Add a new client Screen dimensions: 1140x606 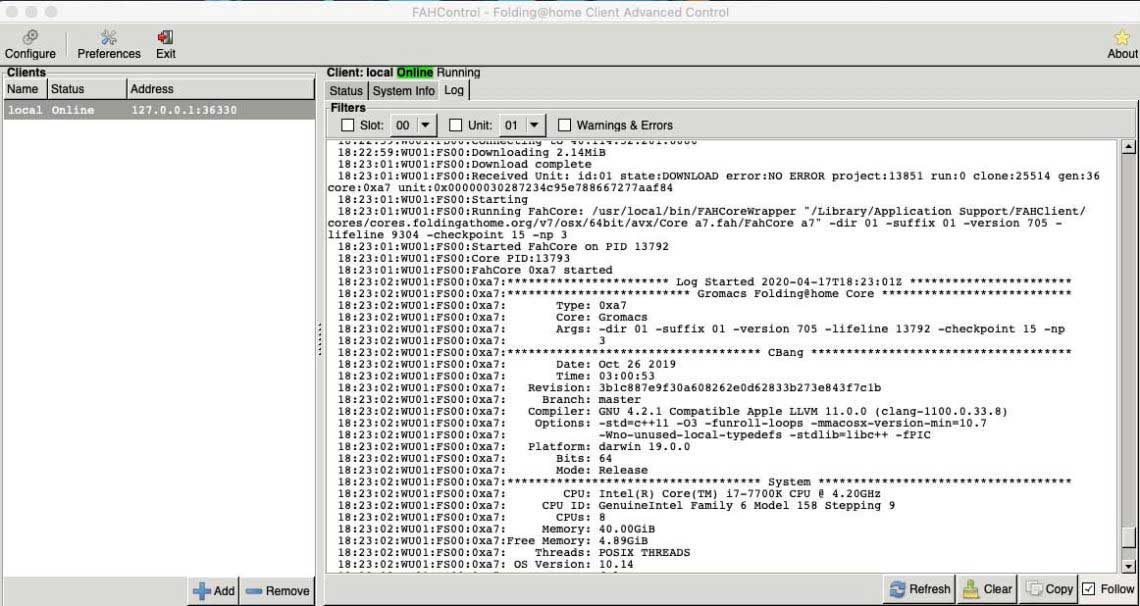[214, 591]
